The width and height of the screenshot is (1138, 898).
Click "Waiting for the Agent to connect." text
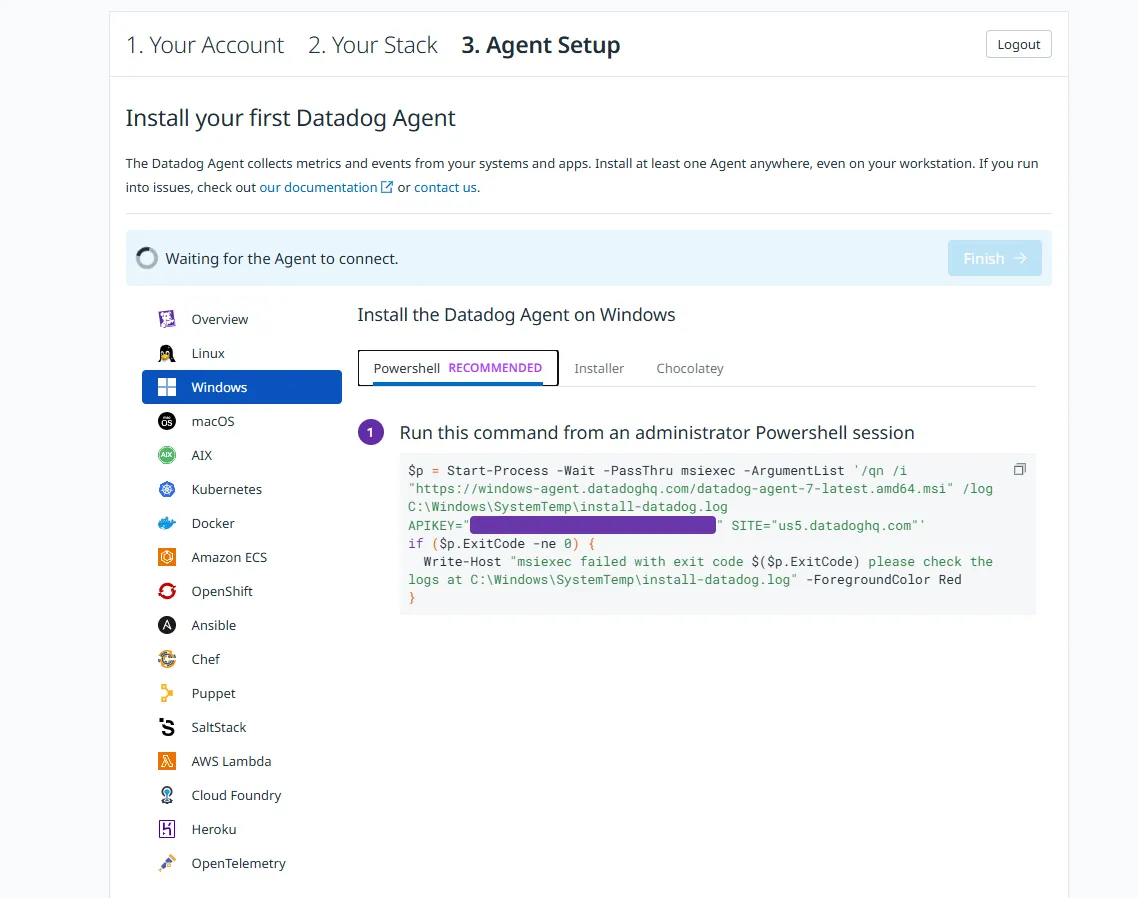[282, 259]
